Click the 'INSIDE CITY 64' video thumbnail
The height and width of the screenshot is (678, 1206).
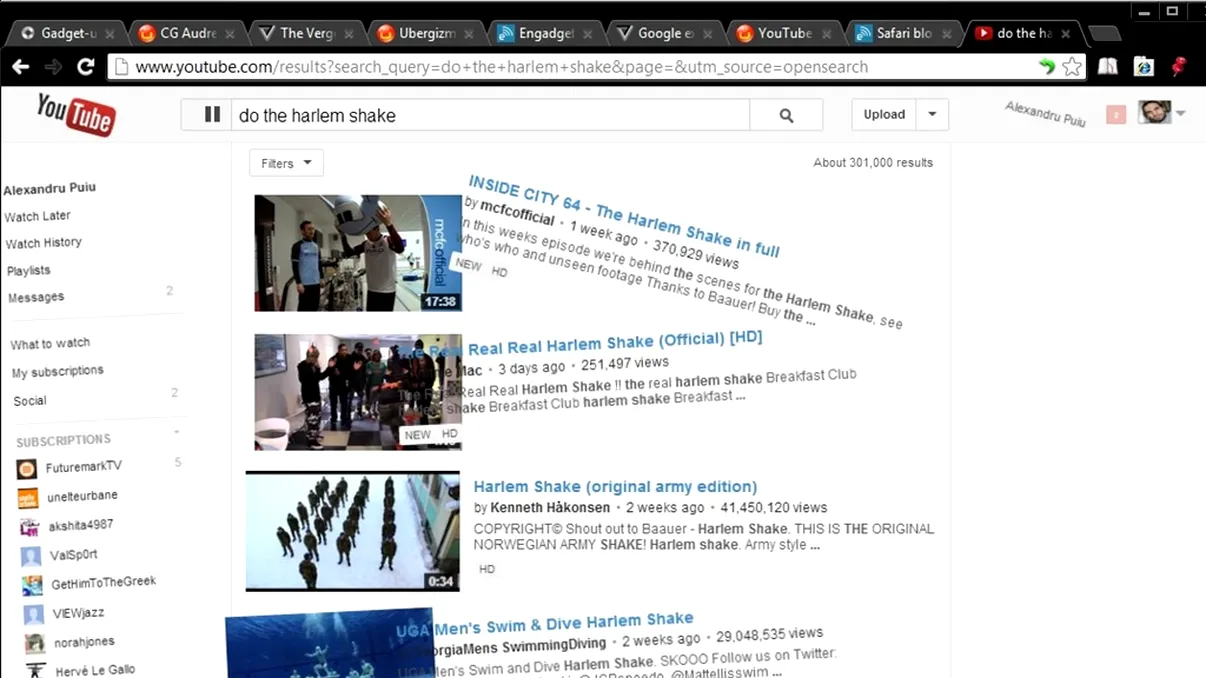(357, 252)
